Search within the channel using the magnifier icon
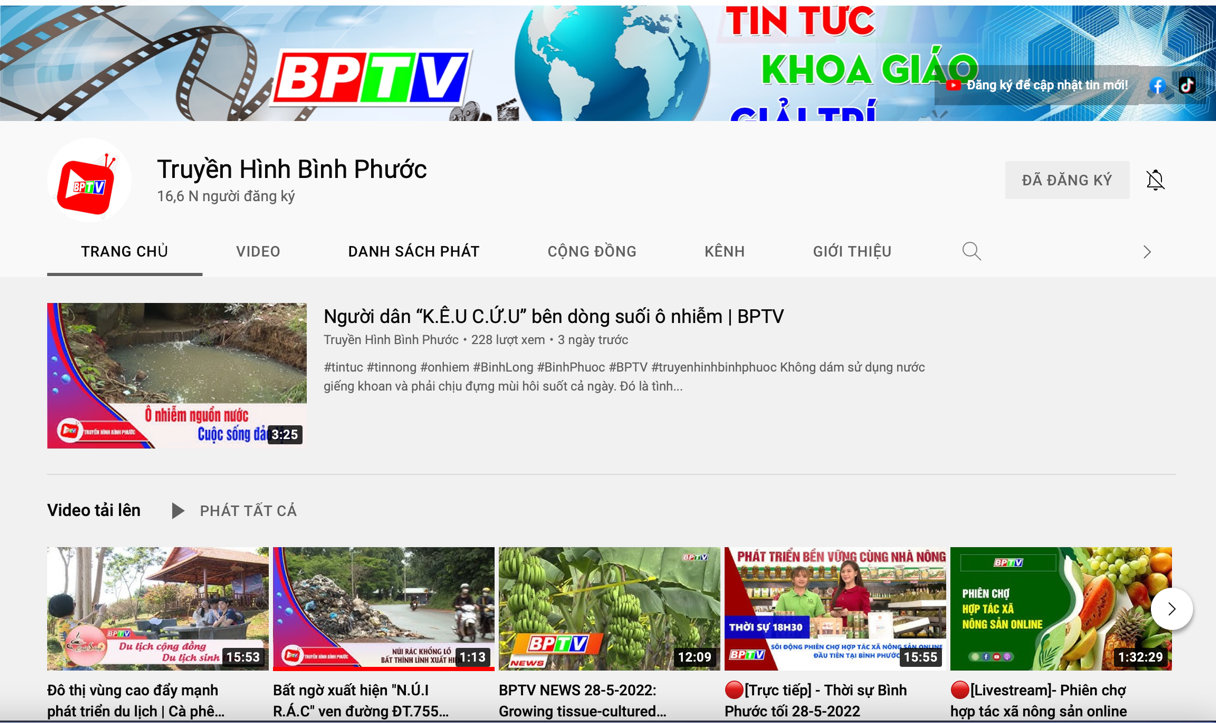The height and width of the screenshot is (723, 1216). pos(971,251)
